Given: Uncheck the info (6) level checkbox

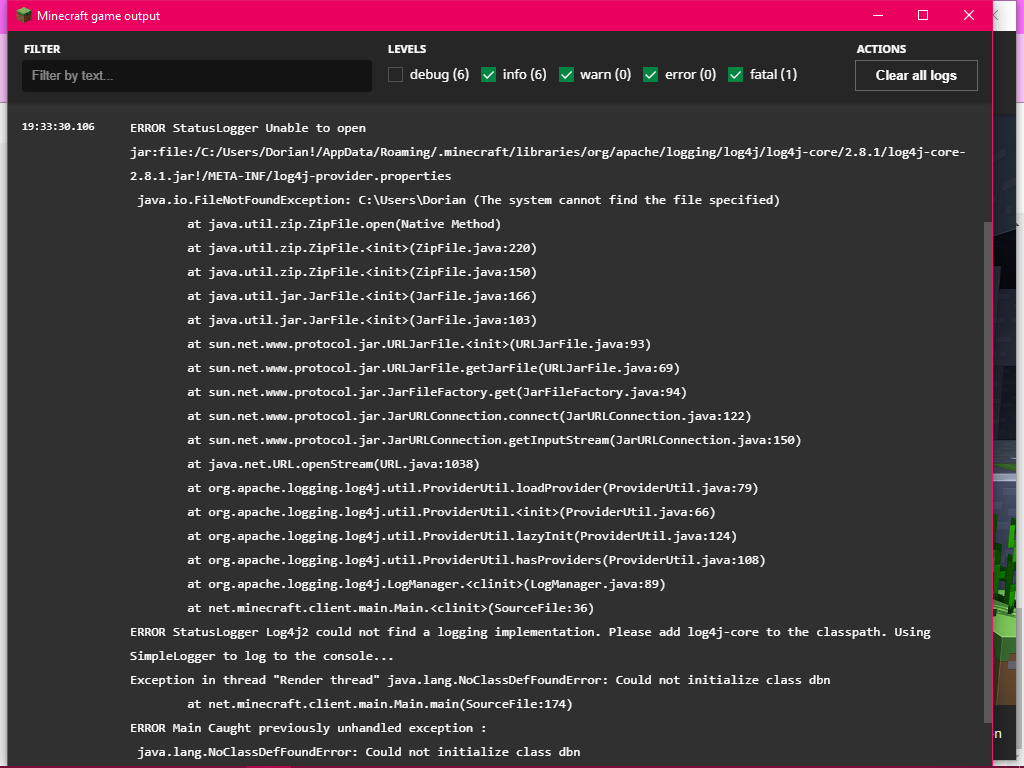Looking at the screenshot, I should [489, 75].
